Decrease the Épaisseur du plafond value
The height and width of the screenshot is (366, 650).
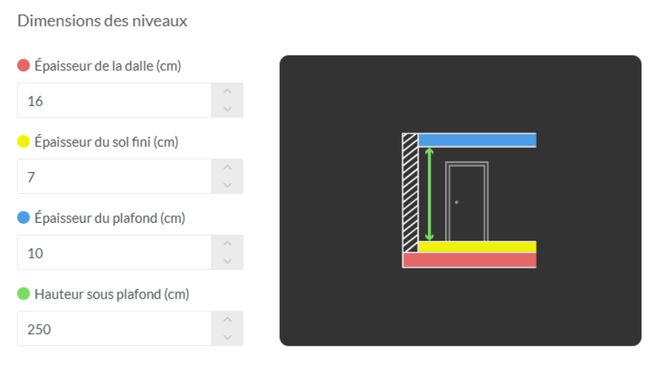pyautogui.click(x=227, y=261)
